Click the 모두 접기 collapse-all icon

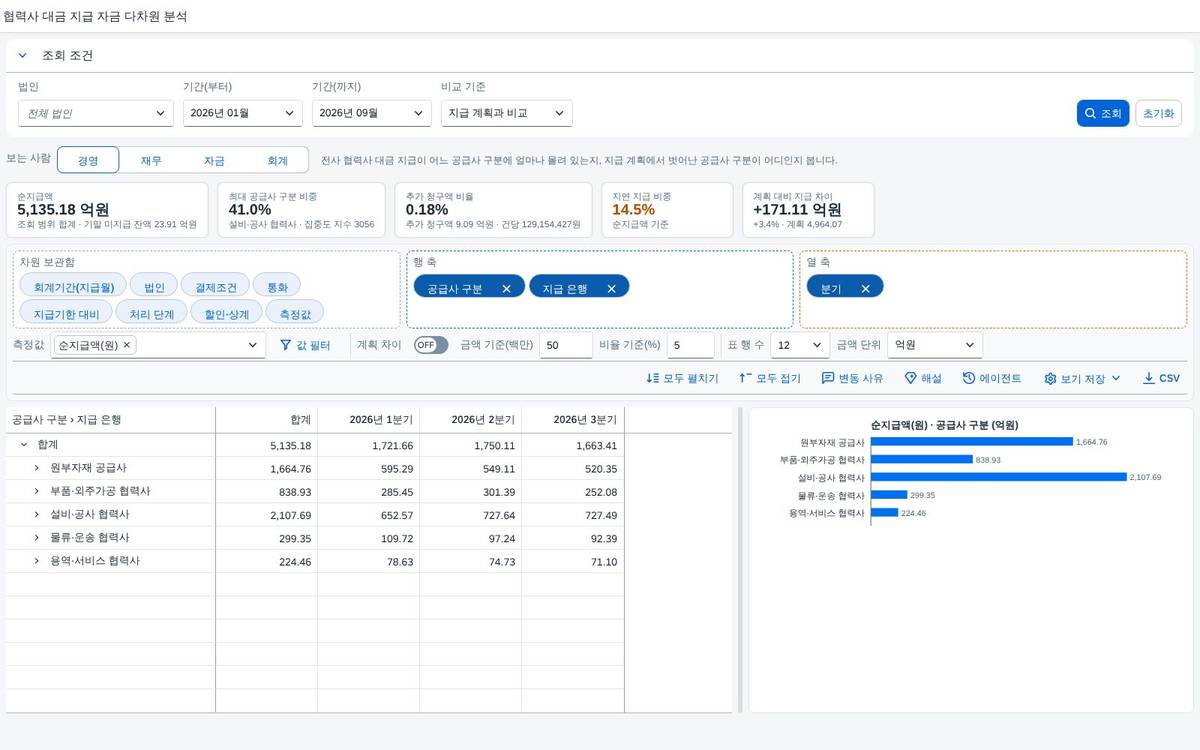point(745,378)
